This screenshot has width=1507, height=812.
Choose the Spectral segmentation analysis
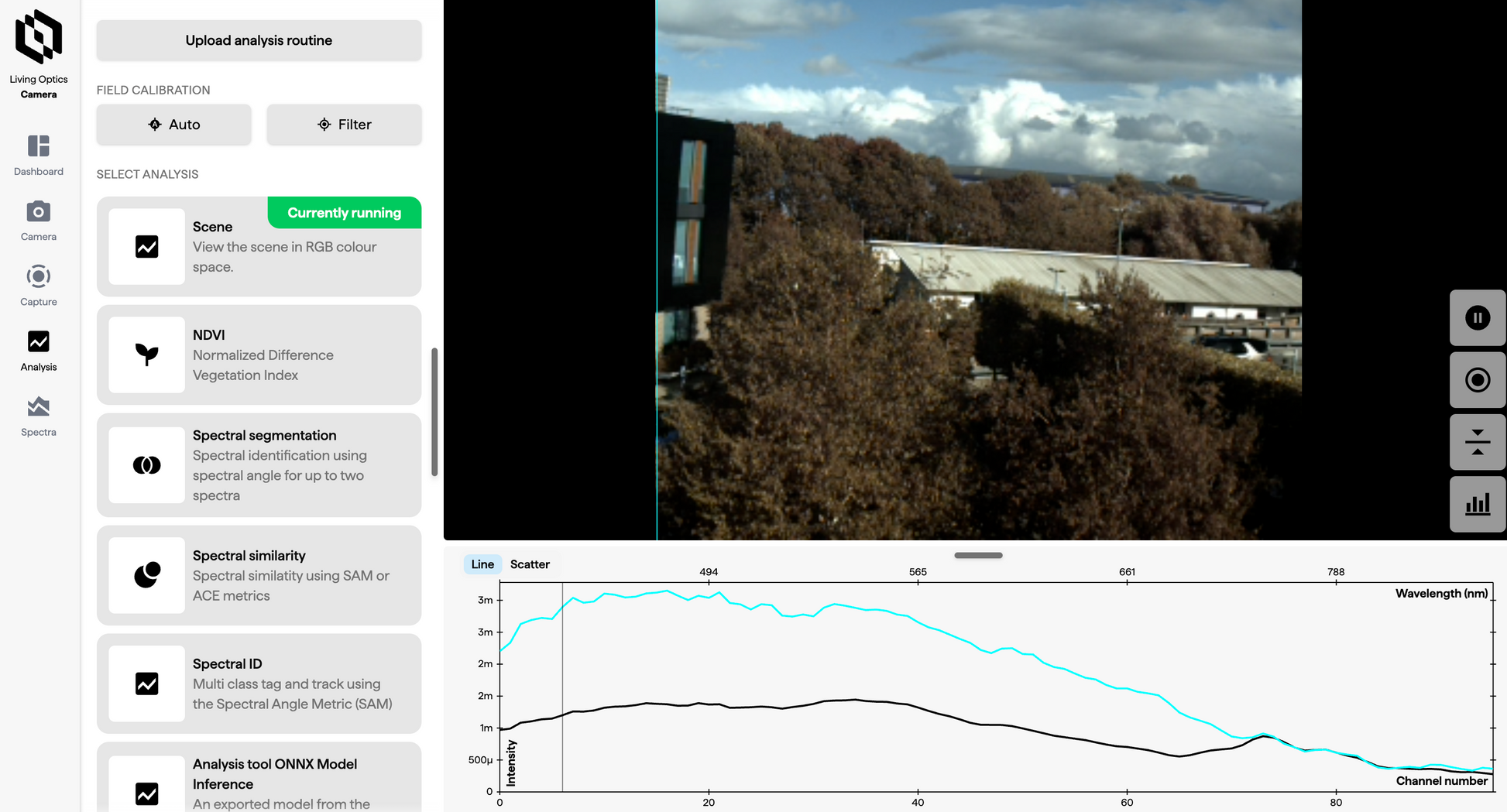(259, 465)
